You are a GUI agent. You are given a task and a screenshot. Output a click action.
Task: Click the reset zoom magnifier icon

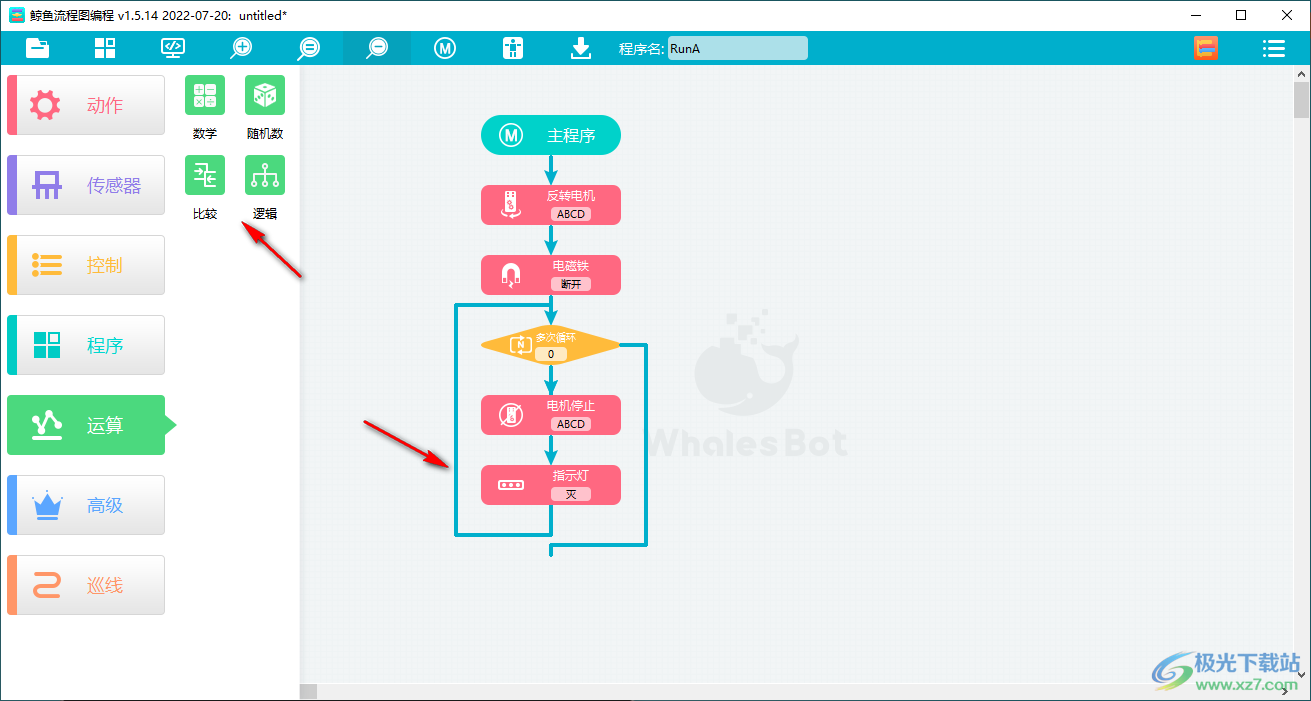tap(309, 48)
